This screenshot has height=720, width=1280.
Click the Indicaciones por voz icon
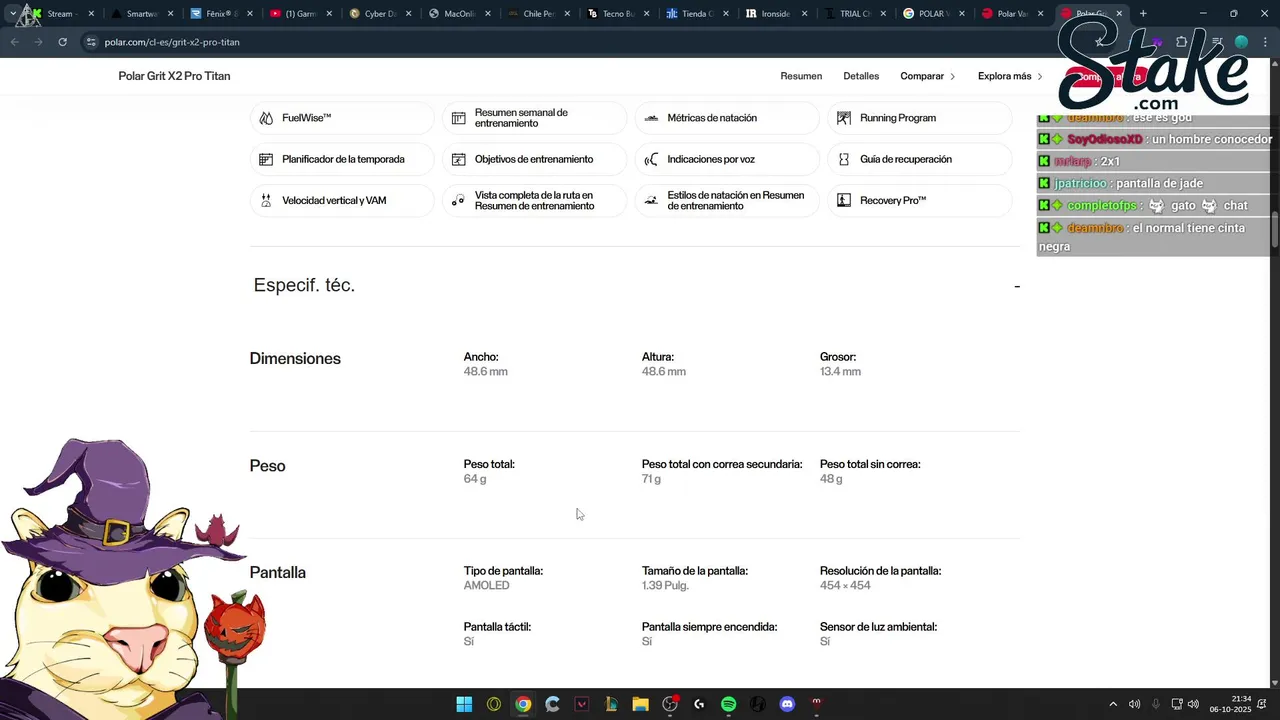pyautogui.click(x=651, y=159)
